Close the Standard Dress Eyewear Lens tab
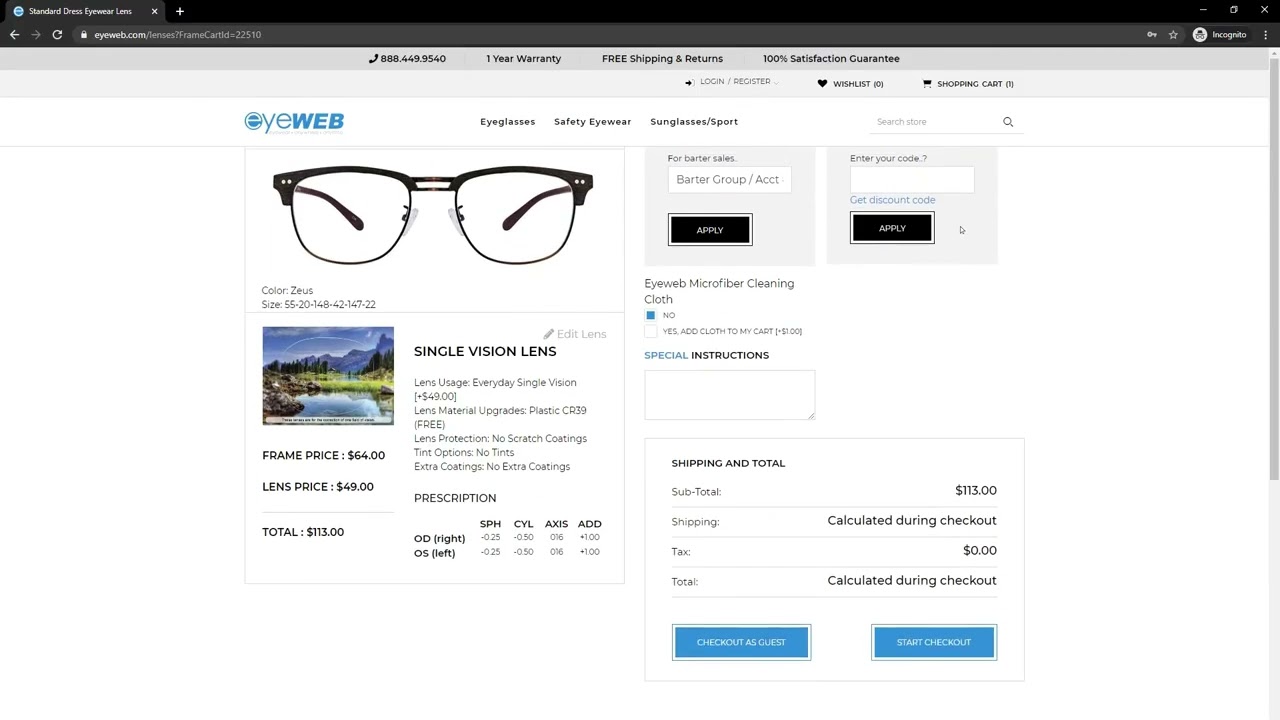Image resolution: width=1280 pixels, height=720 pixels. (154, 11)
